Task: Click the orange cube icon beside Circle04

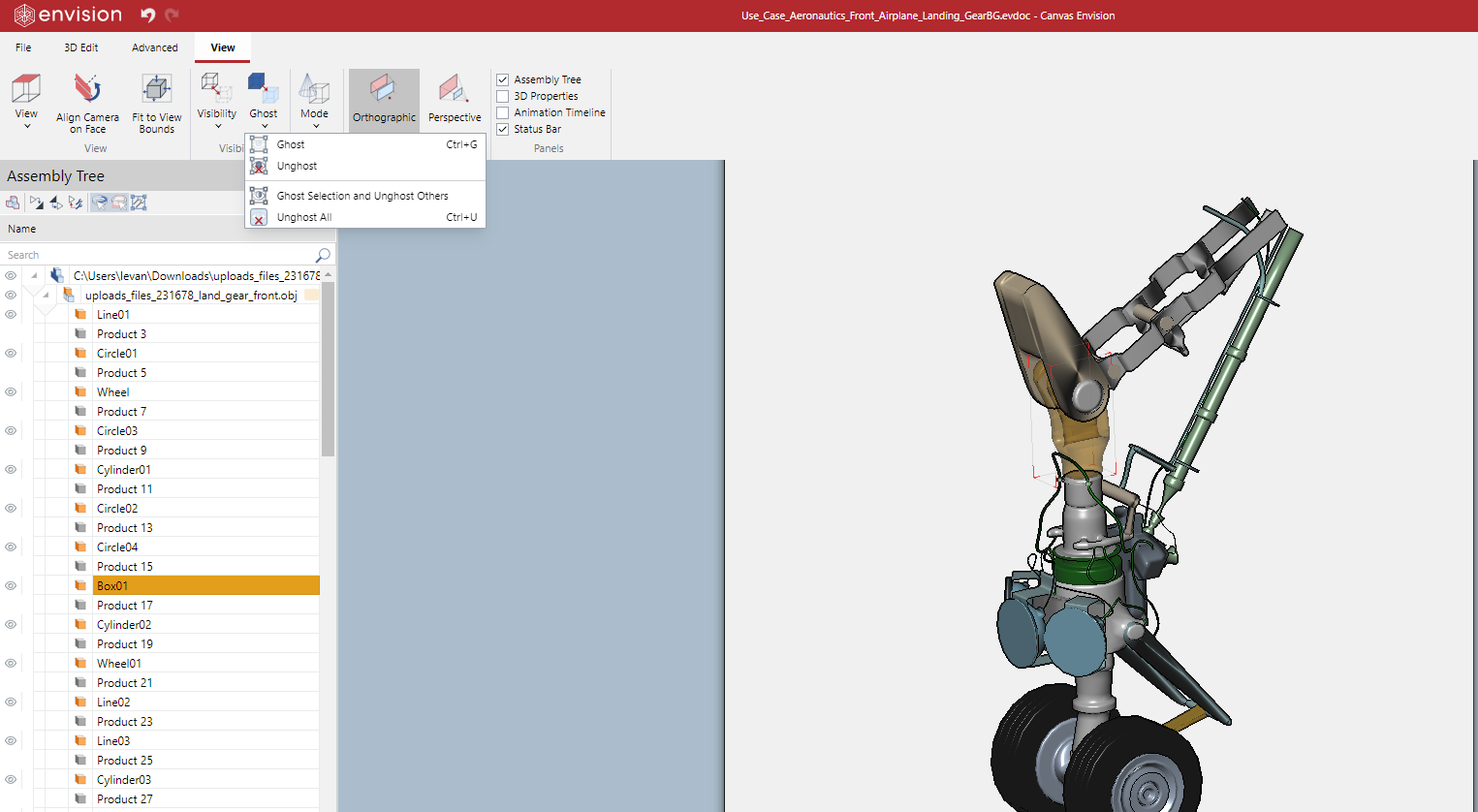Action: pyautogui.click(x=80, y=547)
